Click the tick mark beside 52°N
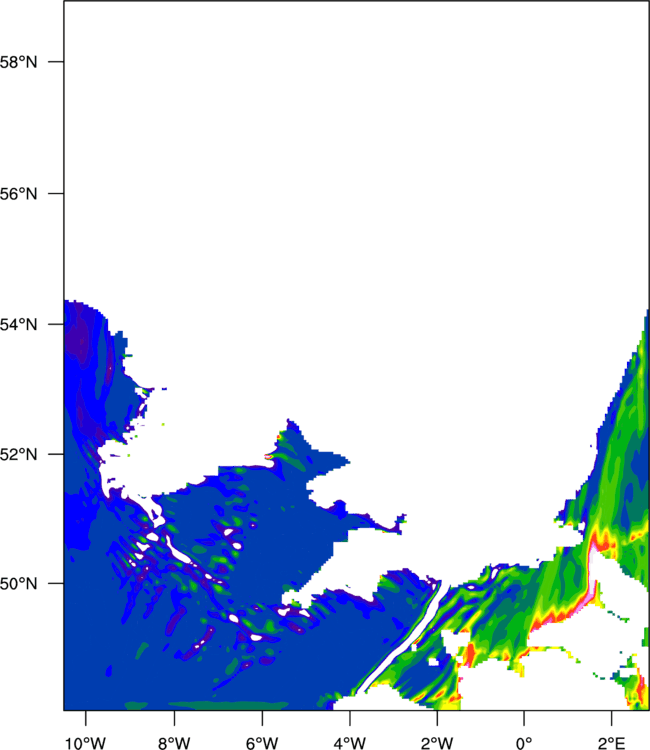 point(56,454)
